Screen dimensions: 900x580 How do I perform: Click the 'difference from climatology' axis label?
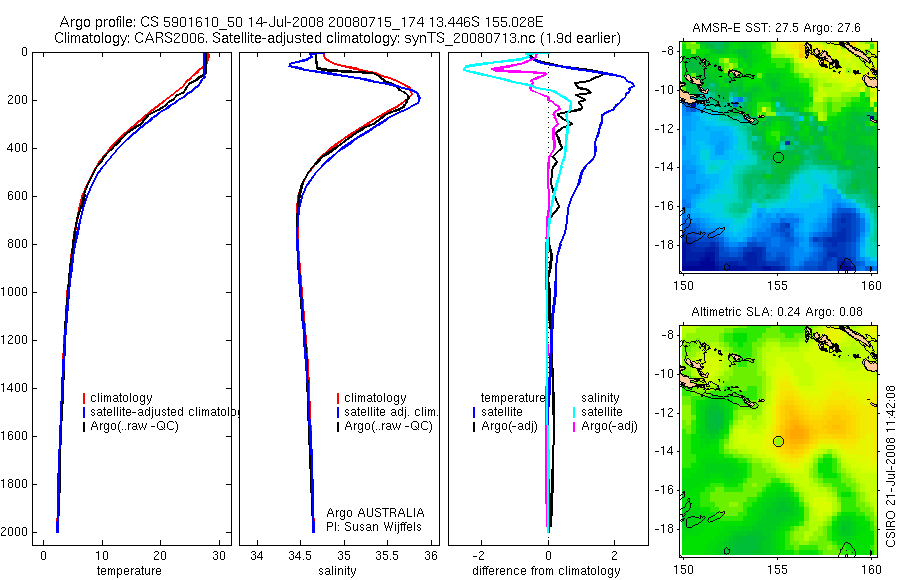[546, 571]
